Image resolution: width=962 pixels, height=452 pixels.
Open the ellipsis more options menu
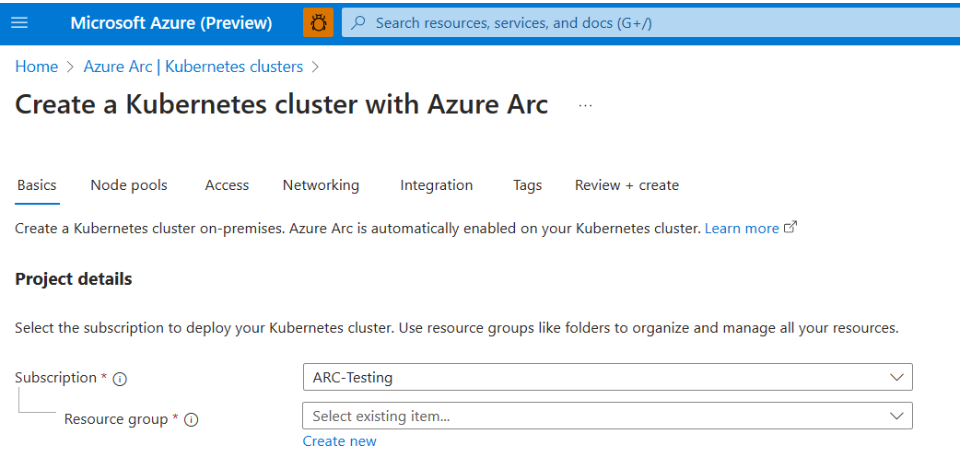(585, 106)
